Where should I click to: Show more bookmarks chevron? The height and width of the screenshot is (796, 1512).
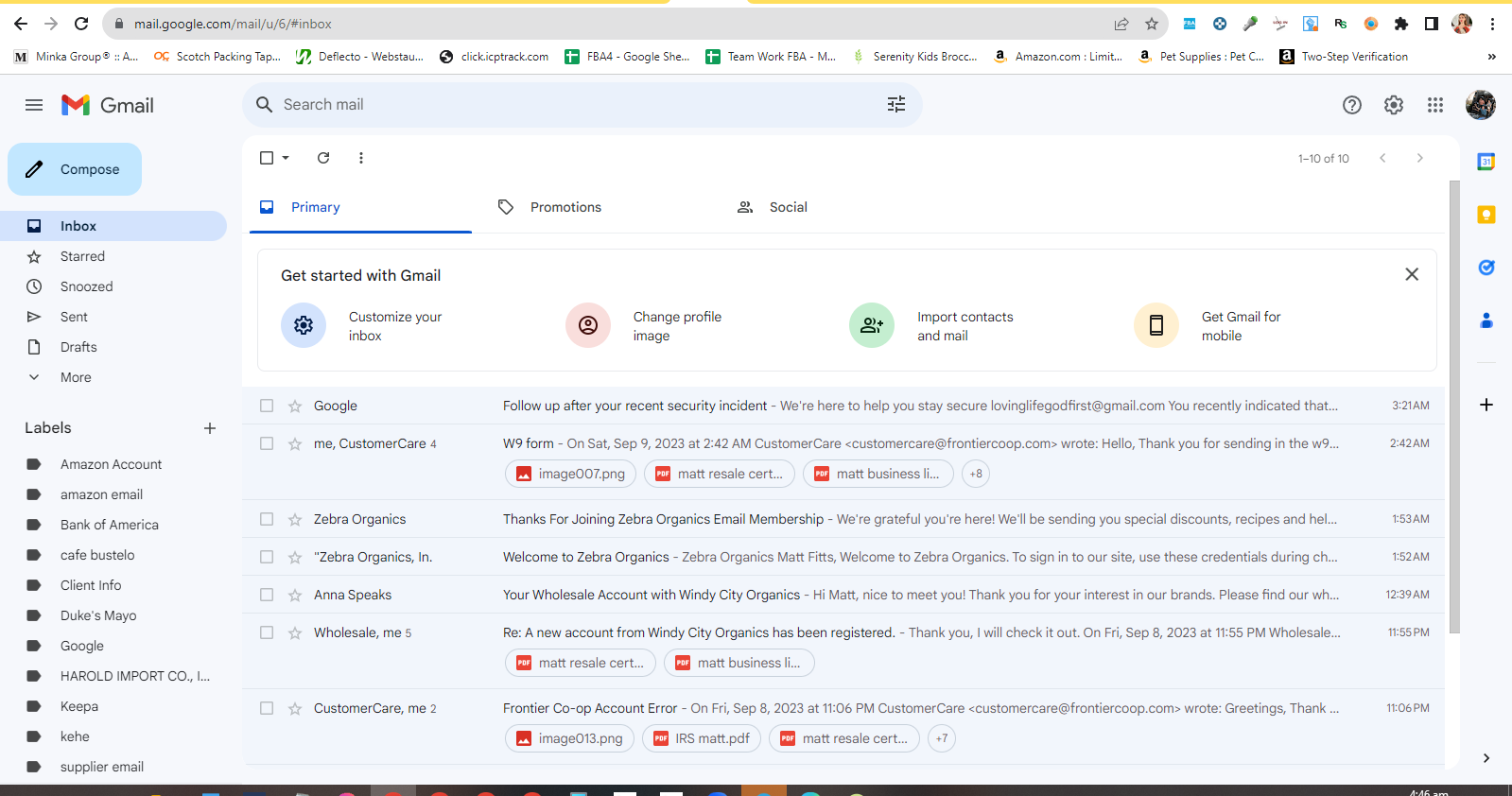coord(1491,57)
